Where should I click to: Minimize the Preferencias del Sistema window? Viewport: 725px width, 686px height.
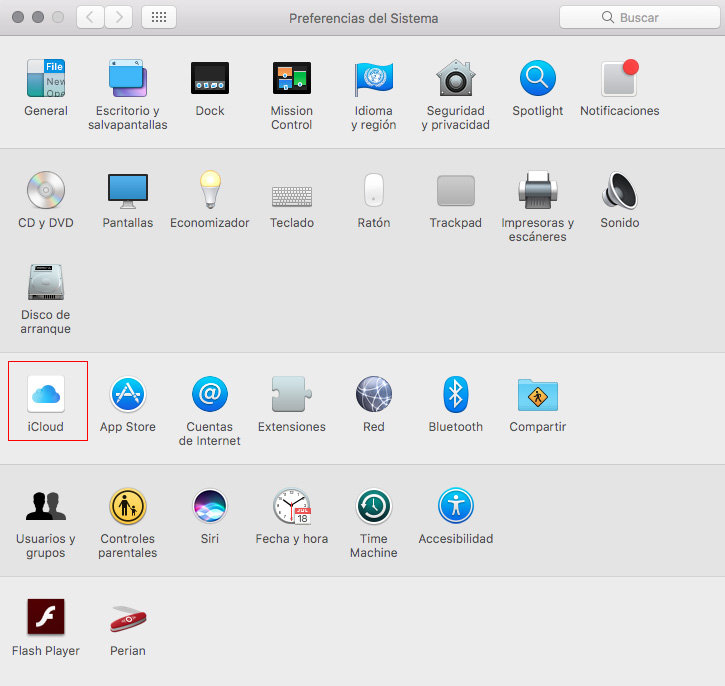click(x=38, y=18)
